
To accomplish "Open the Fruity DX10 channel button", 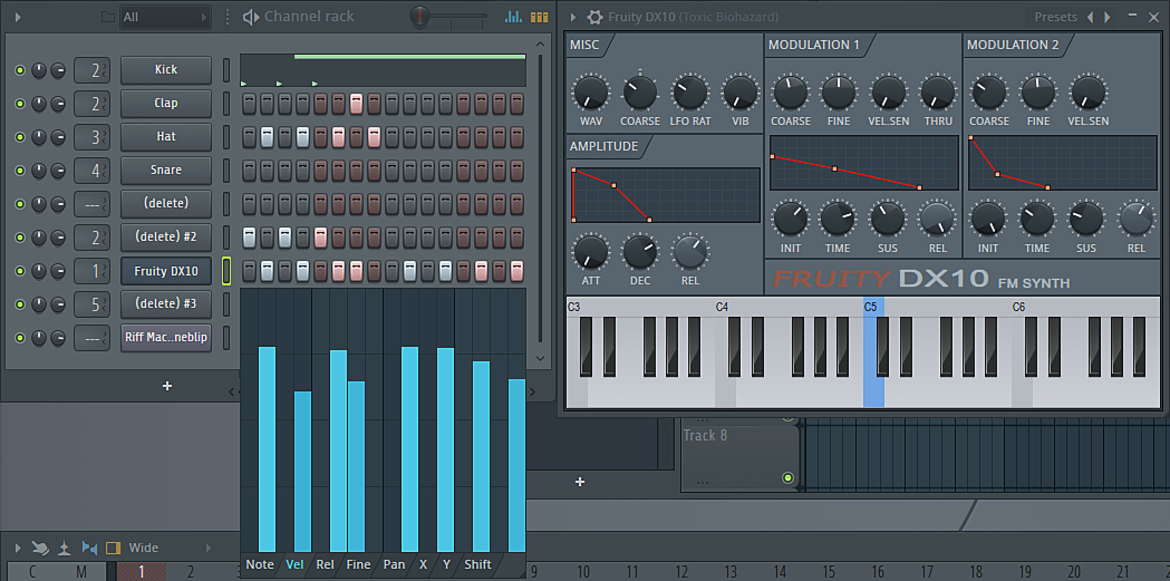I will (166, 271).
